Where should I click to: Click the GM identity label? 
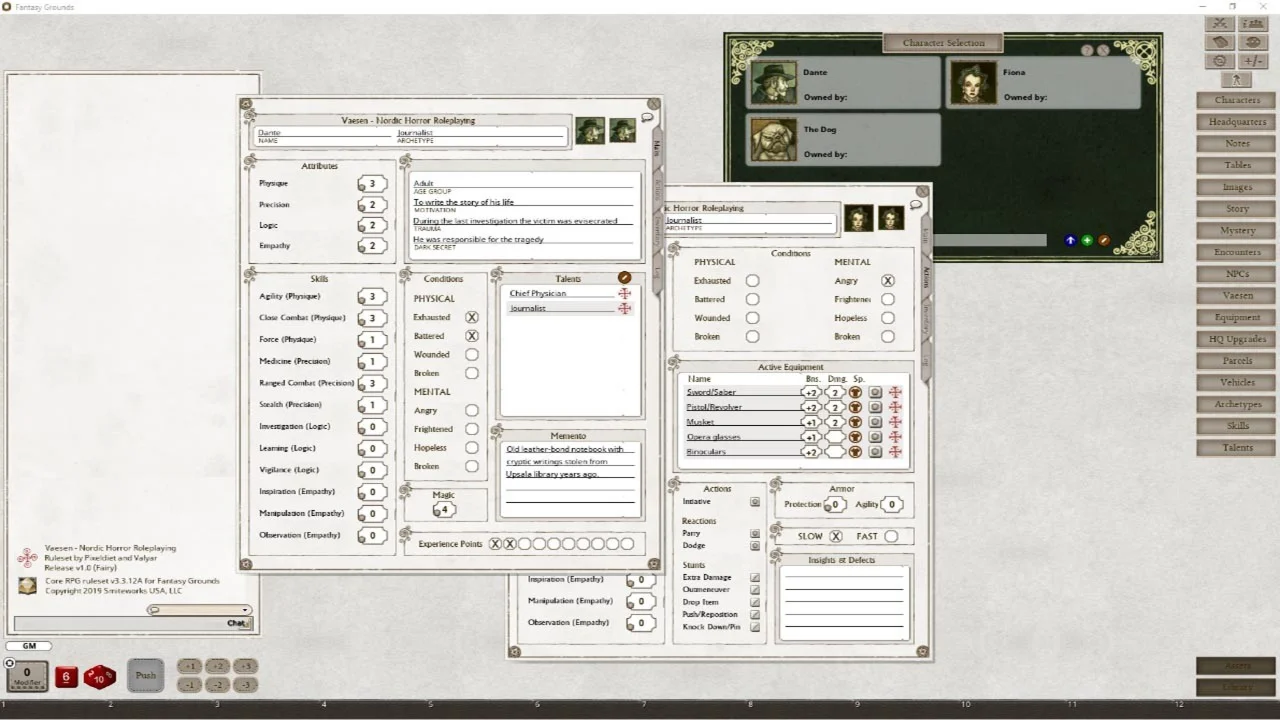coord(29,646)
